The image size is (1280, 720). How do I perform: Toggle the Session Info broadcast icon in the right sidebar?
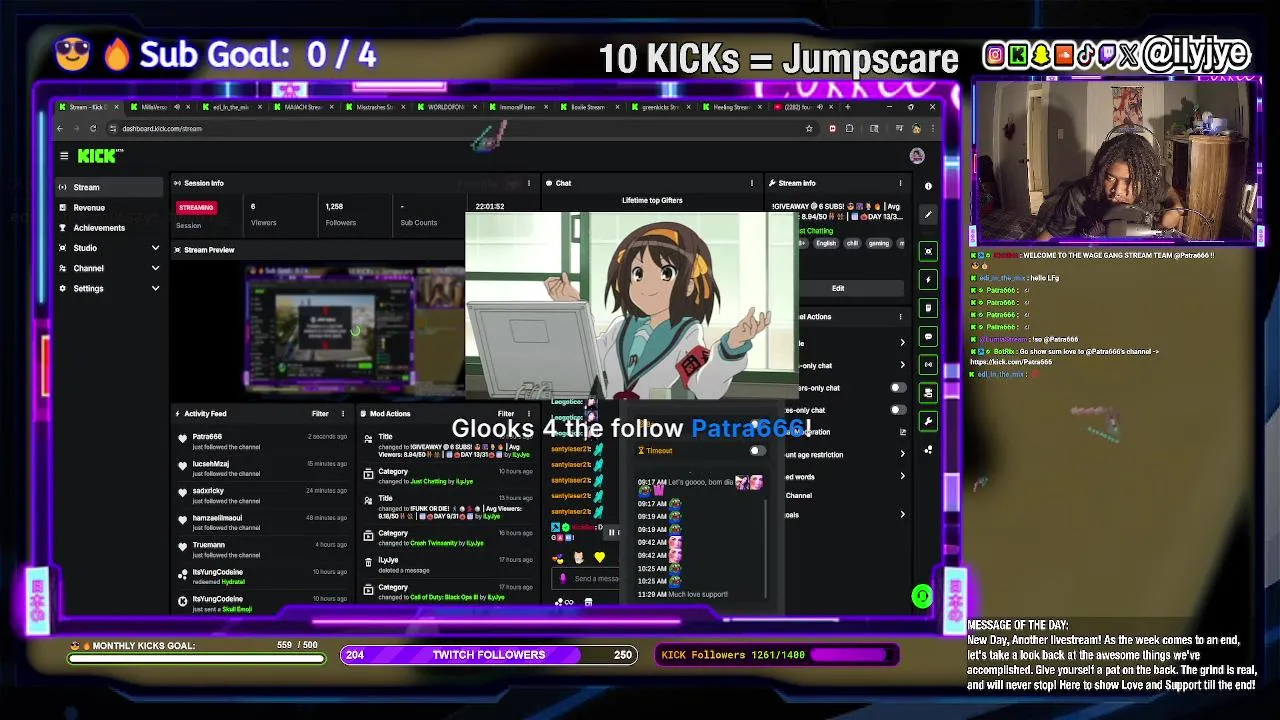tap(928, 364)
